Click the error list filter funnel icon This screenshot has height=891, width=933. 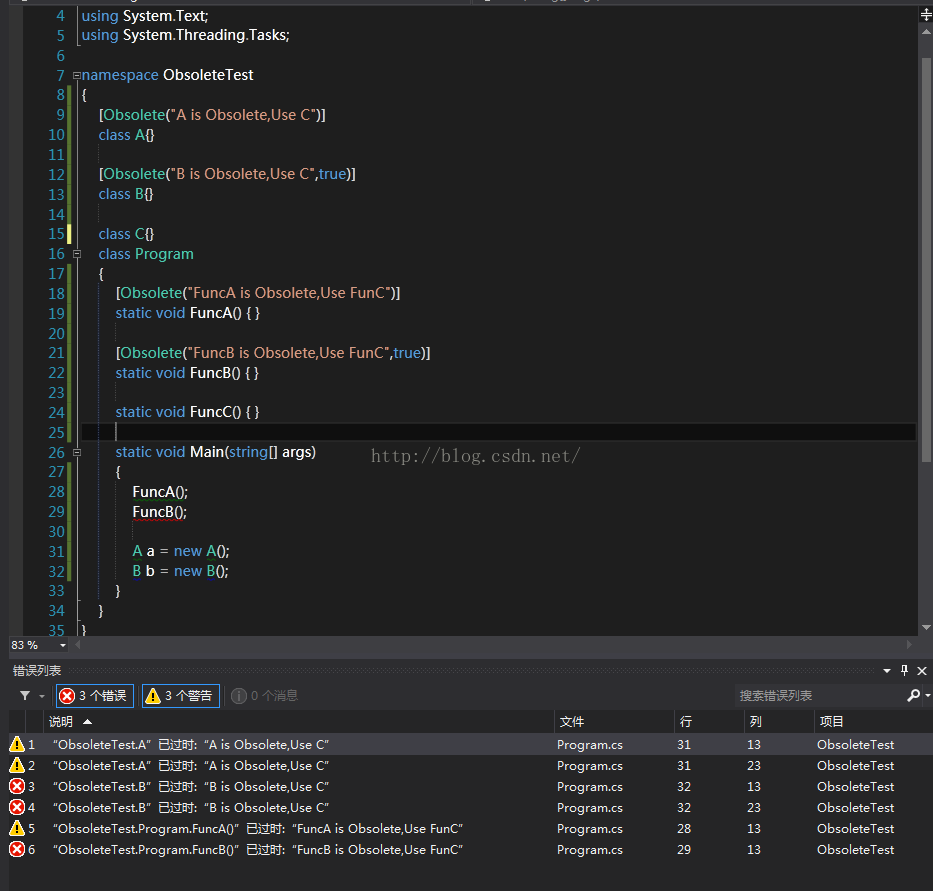click(x=25, y=695)
